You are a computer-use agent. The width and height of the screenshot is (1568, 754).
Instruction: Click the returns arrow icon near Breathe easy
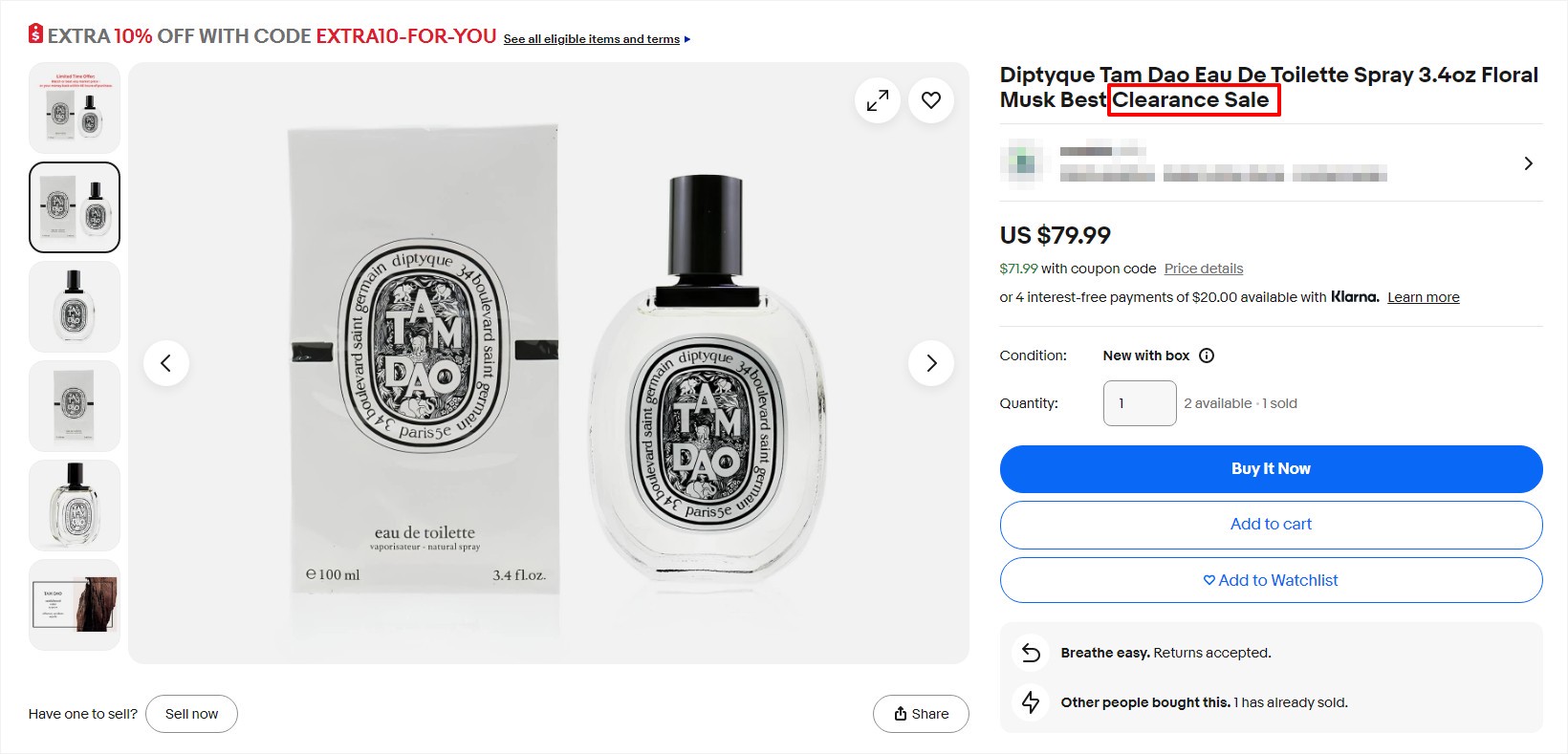pyautogui.click(x=1030, y=653)
